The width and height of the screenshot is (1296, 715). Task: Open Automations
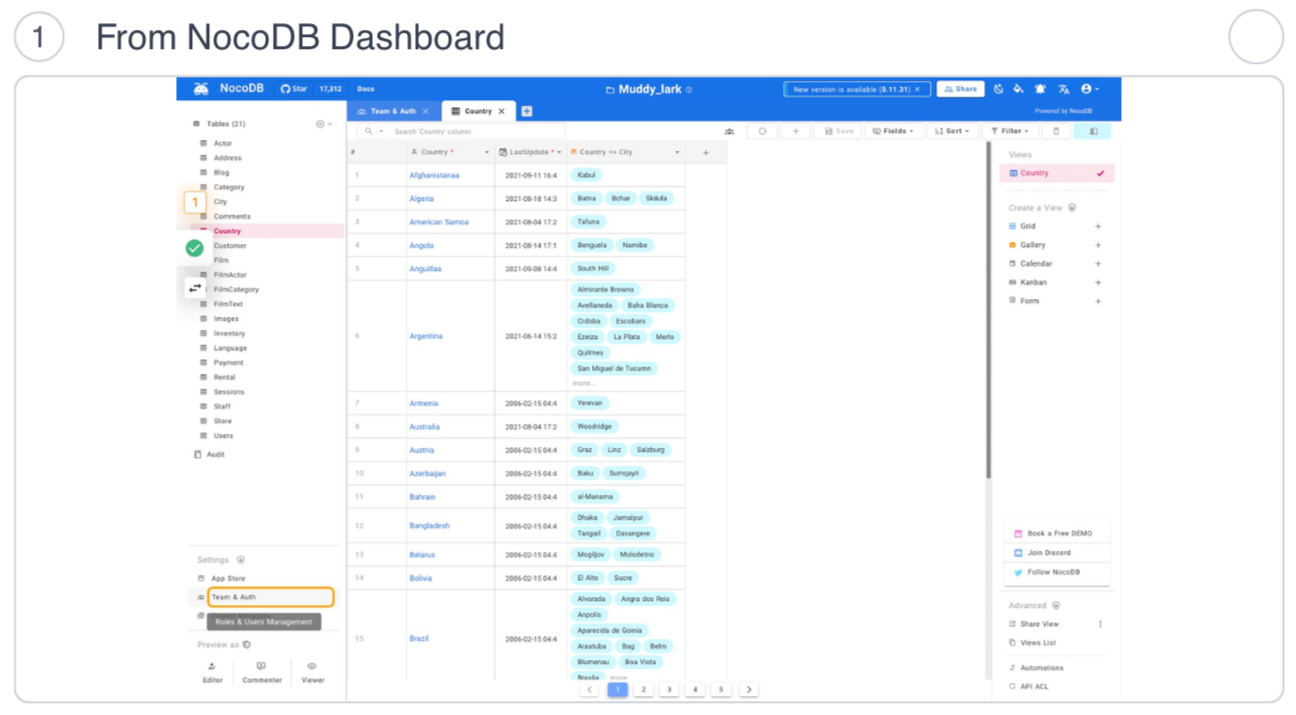pos(1036,668)
